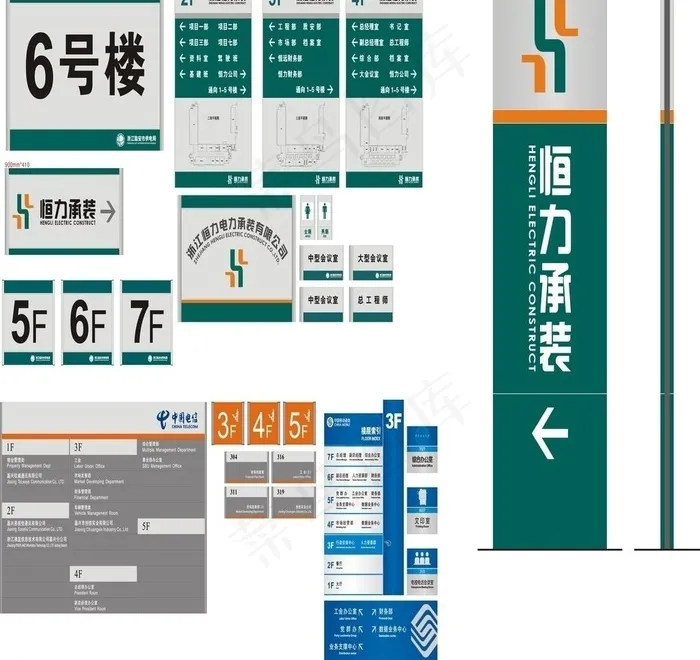Click the three-people meeting room icon
Image resolution: width=700 pixels, height=660 pixels.
(422, 559)
